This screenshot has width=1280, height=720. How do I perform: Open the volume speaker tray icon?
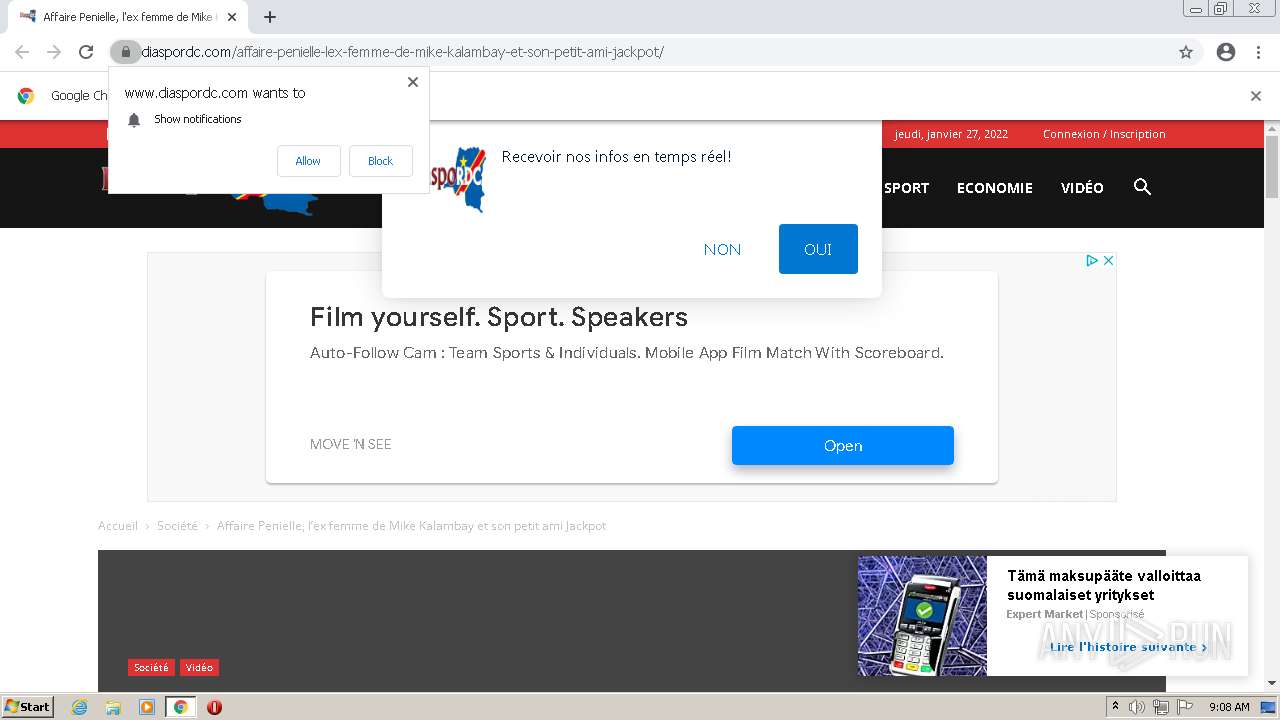1137,707
